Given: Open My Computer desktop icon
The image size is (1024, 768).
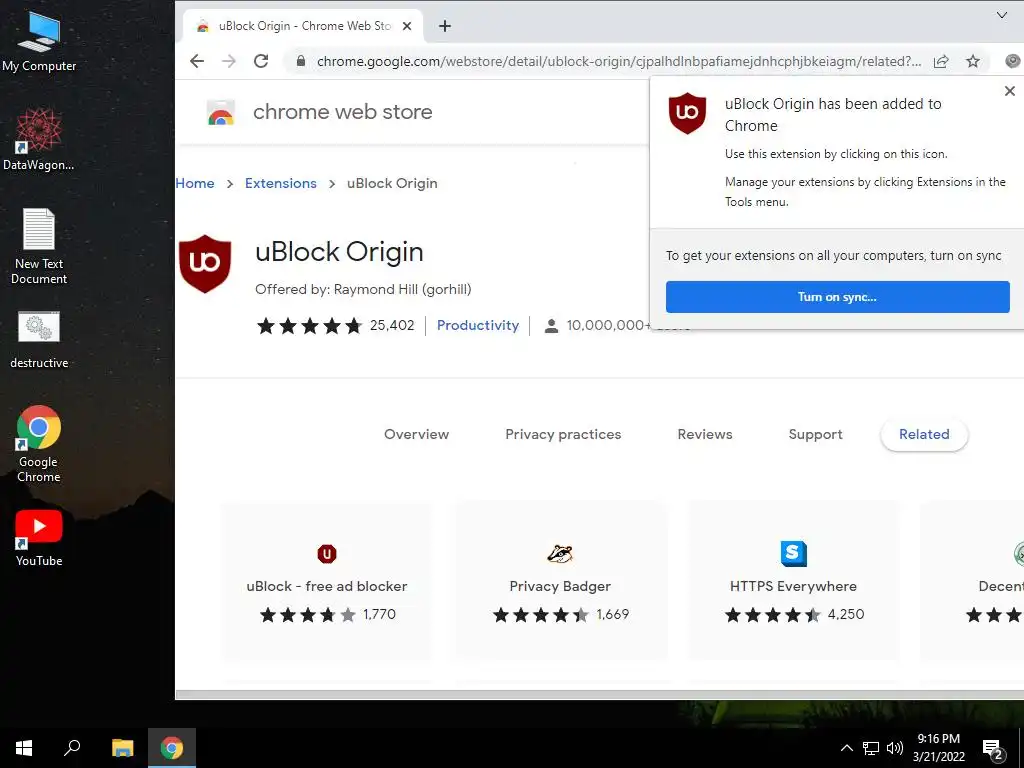Looking at the screenshot, I should point(39,42).
